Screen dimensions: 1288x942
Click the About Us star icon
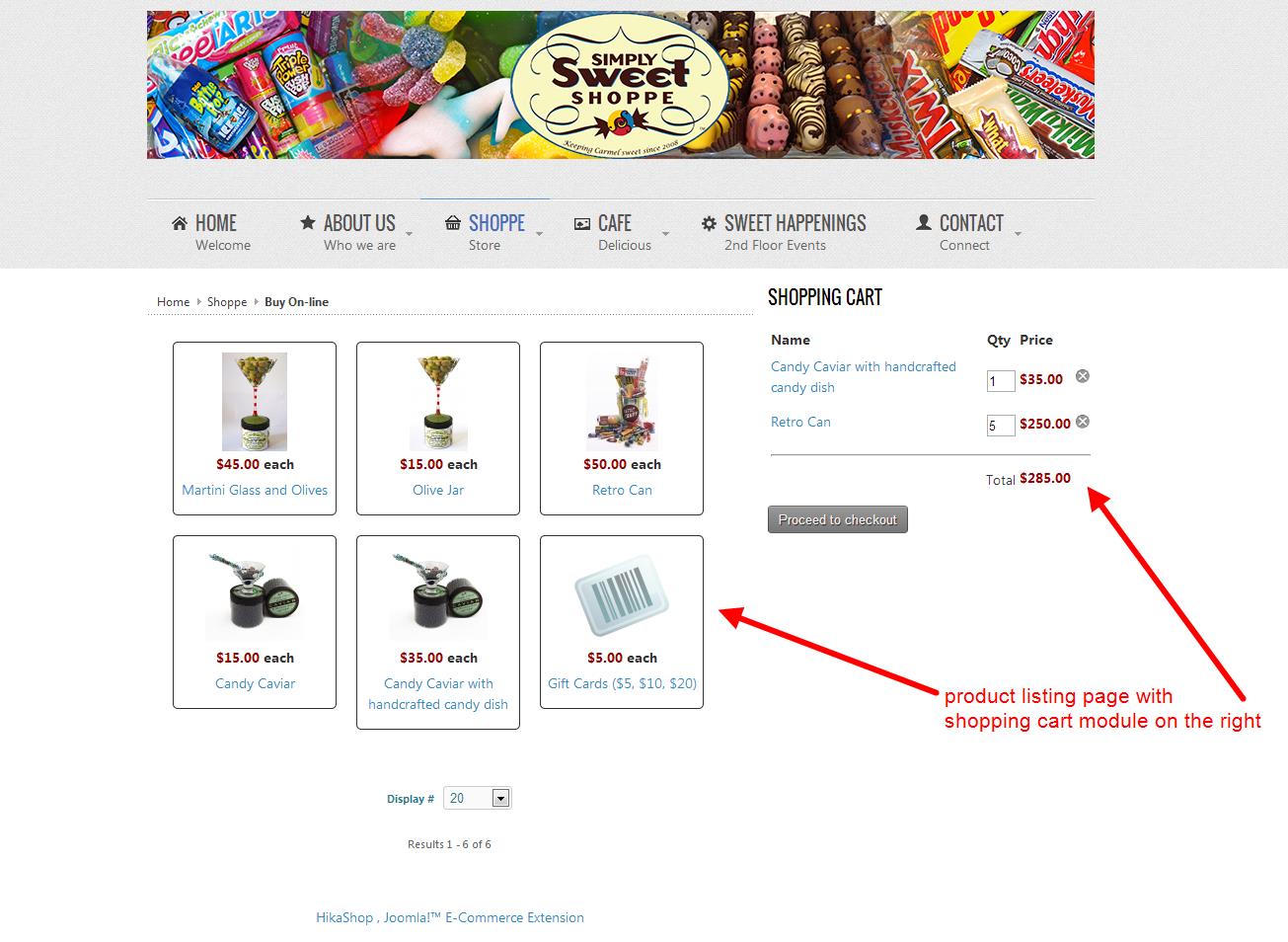pyautogui.click(x=308, y=223)
